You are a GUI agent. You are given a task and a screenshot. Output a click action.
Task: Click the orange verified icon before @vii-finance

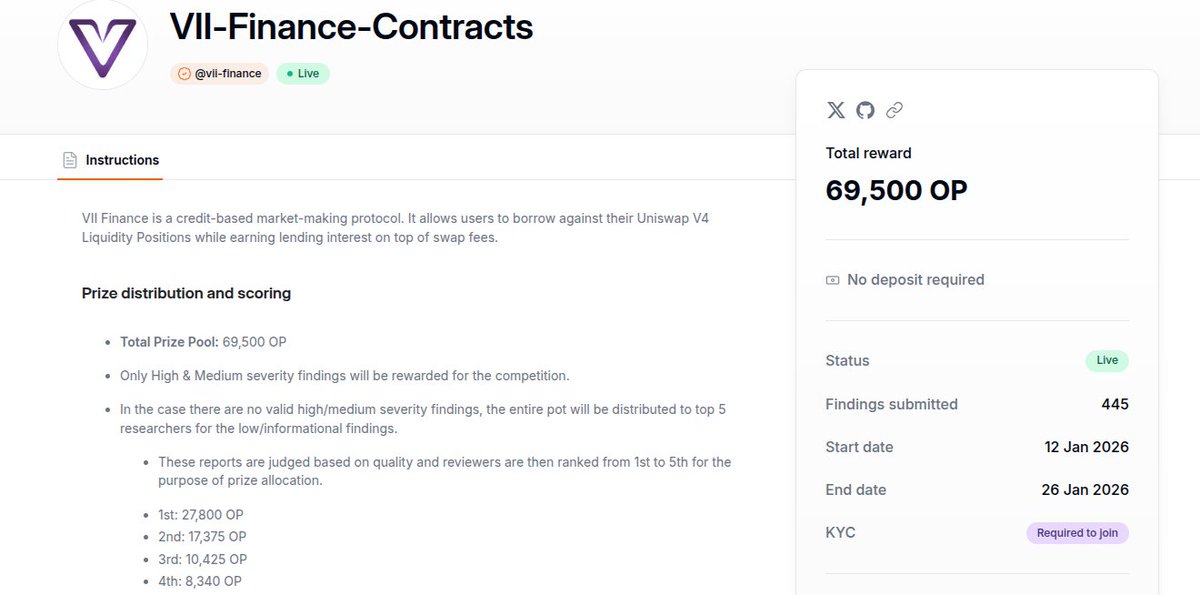[183, 74]
